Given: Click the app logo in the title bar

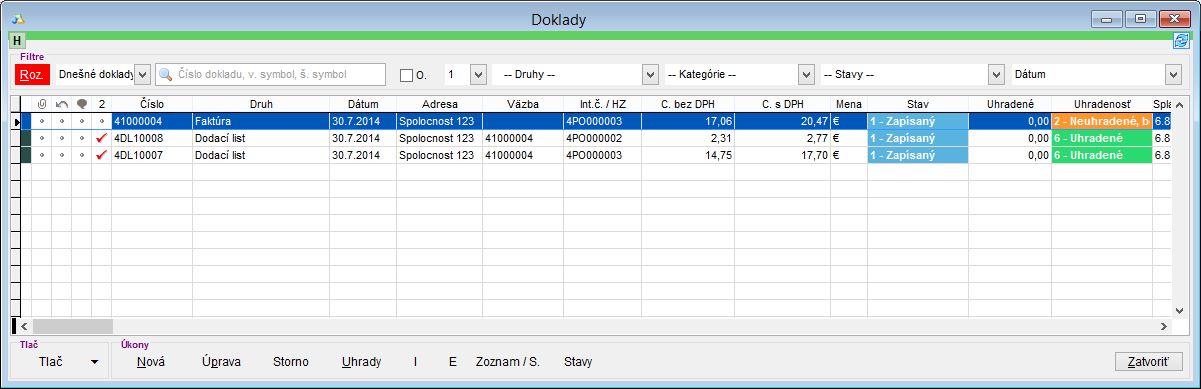Looking at the screenshot, I should [x=18, y=19].
